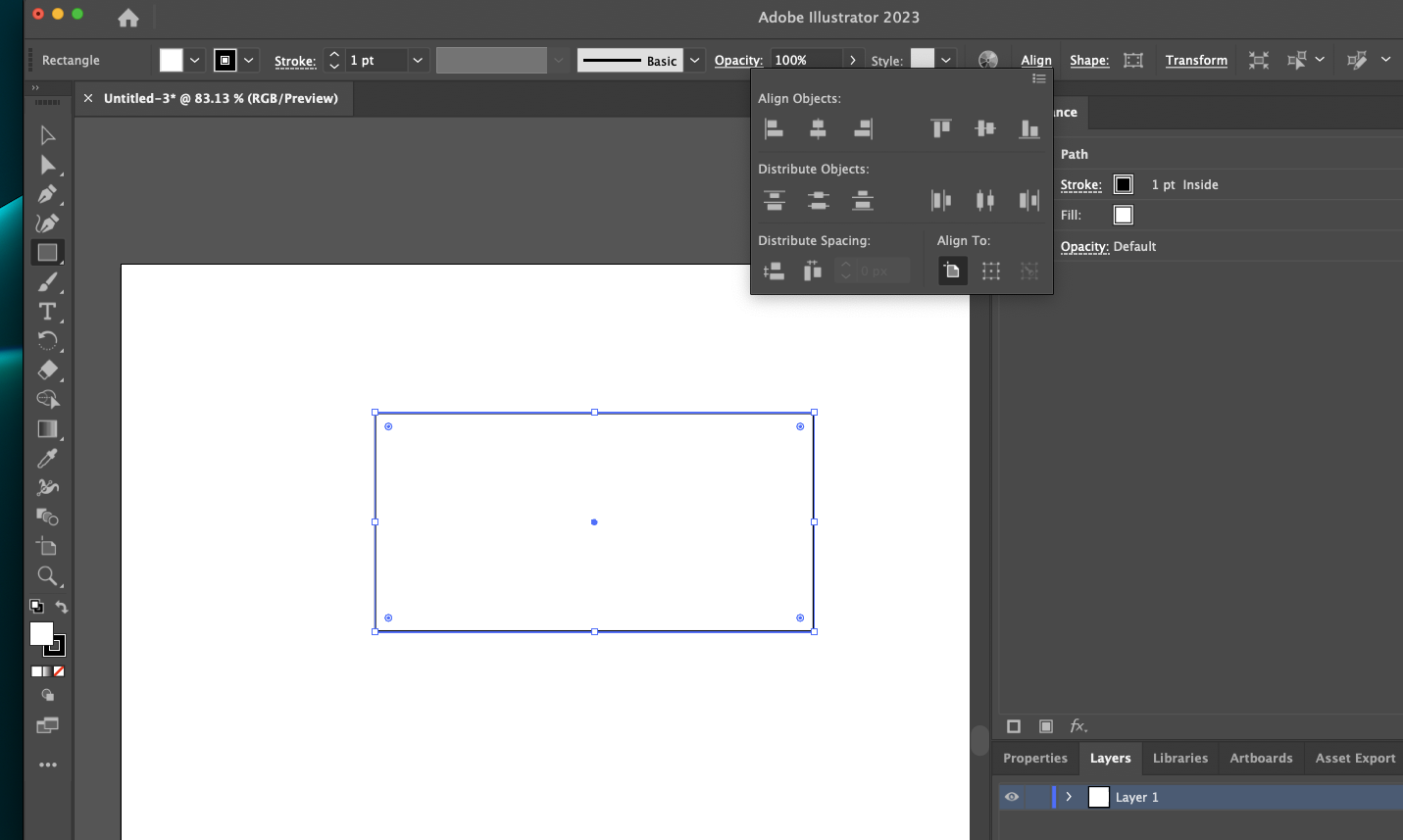Viewport: 1403px width, 840px height.
Task: Click Horizontal Distribute Center icon
Action: click(985, 201)
